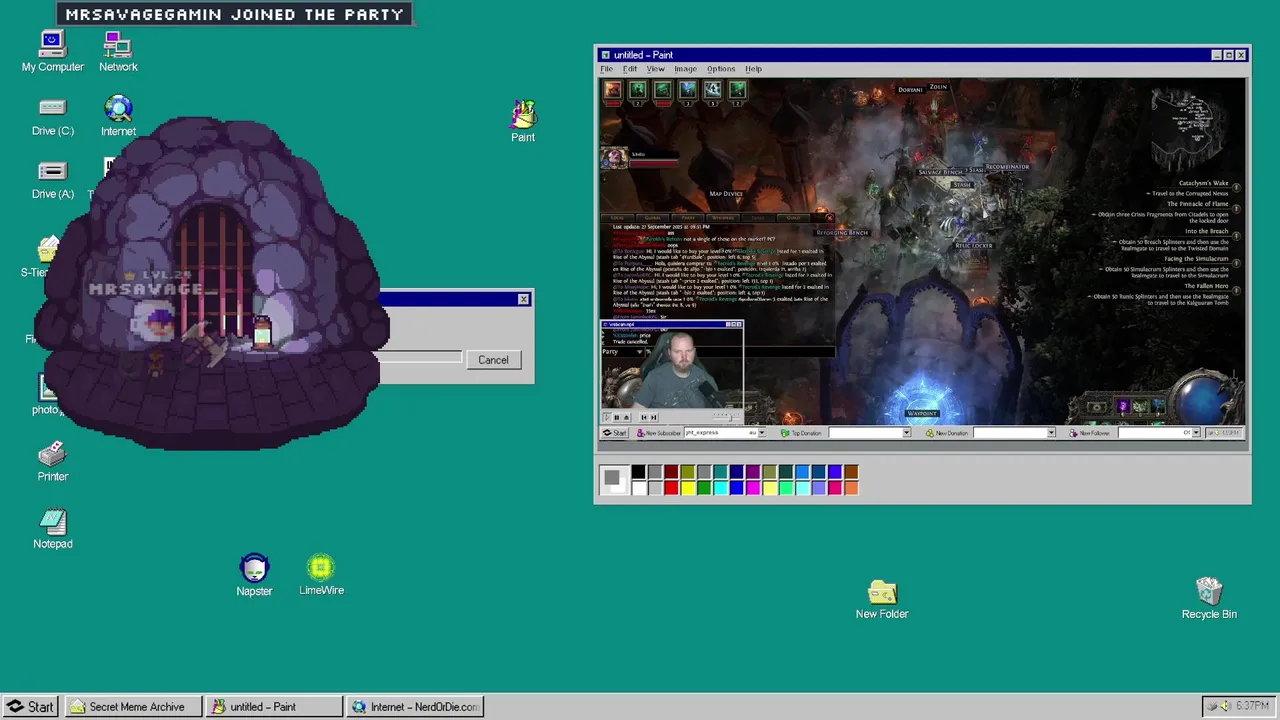The image size is (1280, 720).
Task: Expand the New Follower dropdown arrow
Action: pyautogui.click(x=1196, y=433)
